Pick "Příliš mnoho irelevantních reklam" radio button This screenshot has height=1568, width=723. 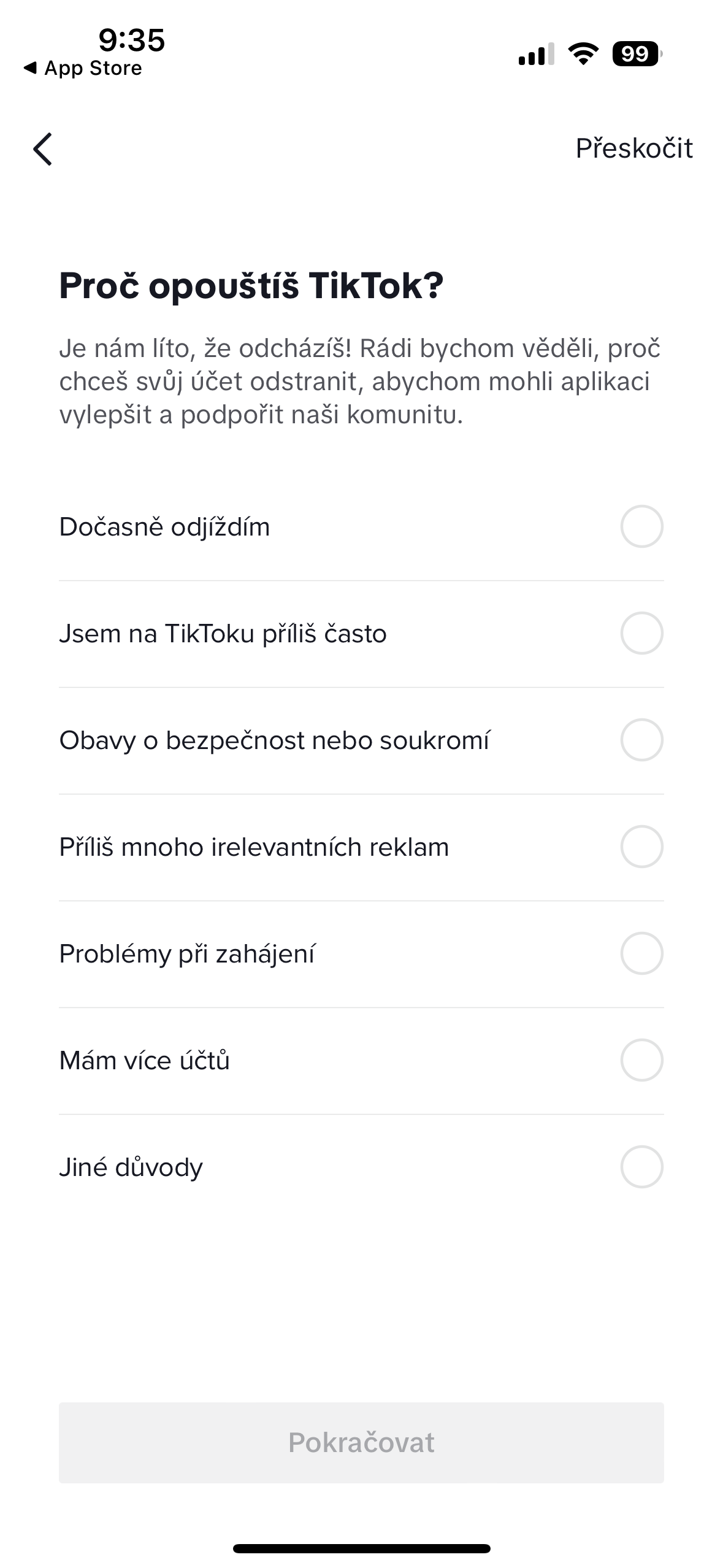[x=641, y=847]
